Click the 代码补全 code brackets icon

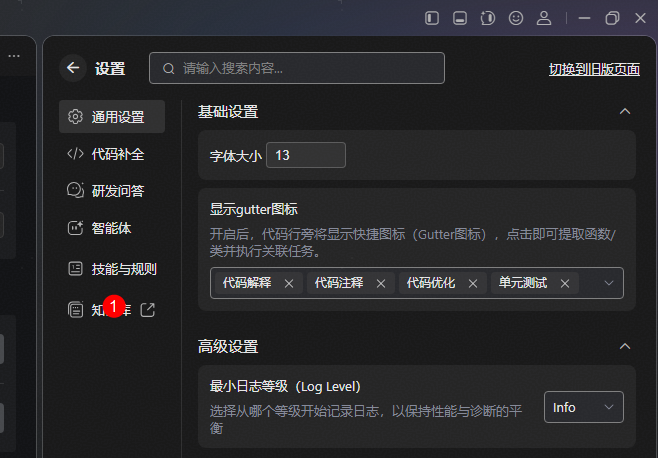[76, 154]
